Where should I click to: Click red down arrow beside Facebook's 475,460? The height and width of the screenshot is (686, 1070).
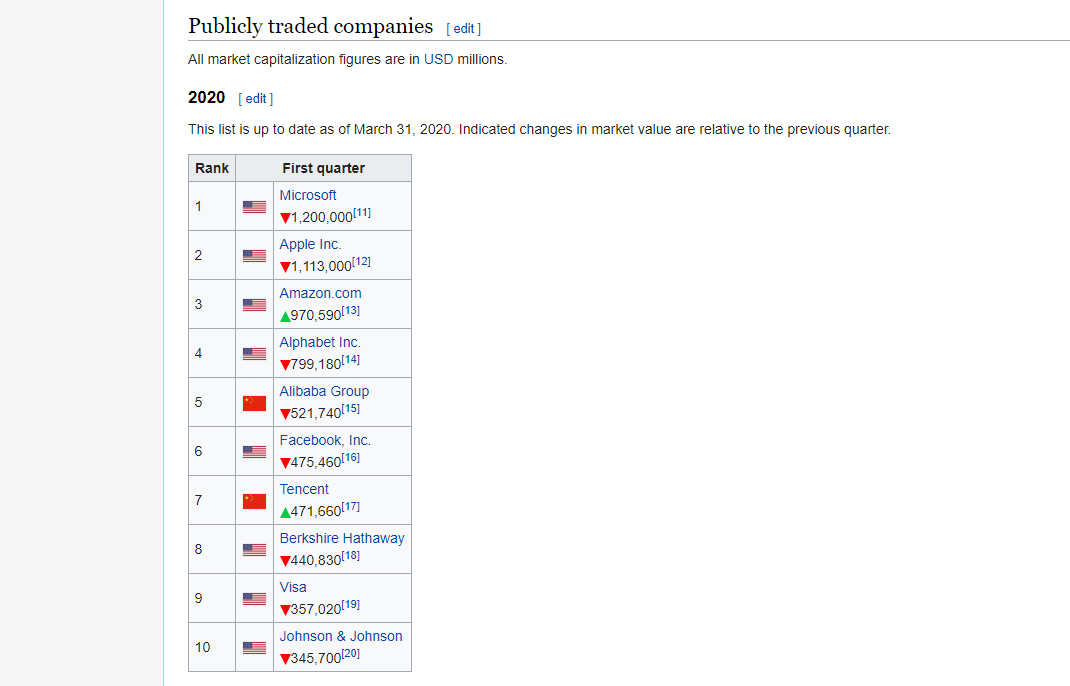coord(285,463)
